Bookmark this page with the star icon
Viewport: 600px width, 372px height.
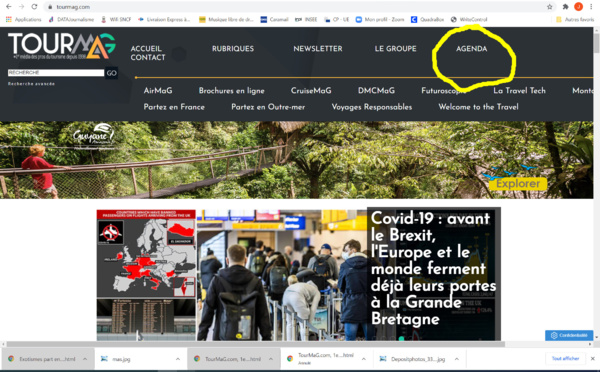coord(549,7)
